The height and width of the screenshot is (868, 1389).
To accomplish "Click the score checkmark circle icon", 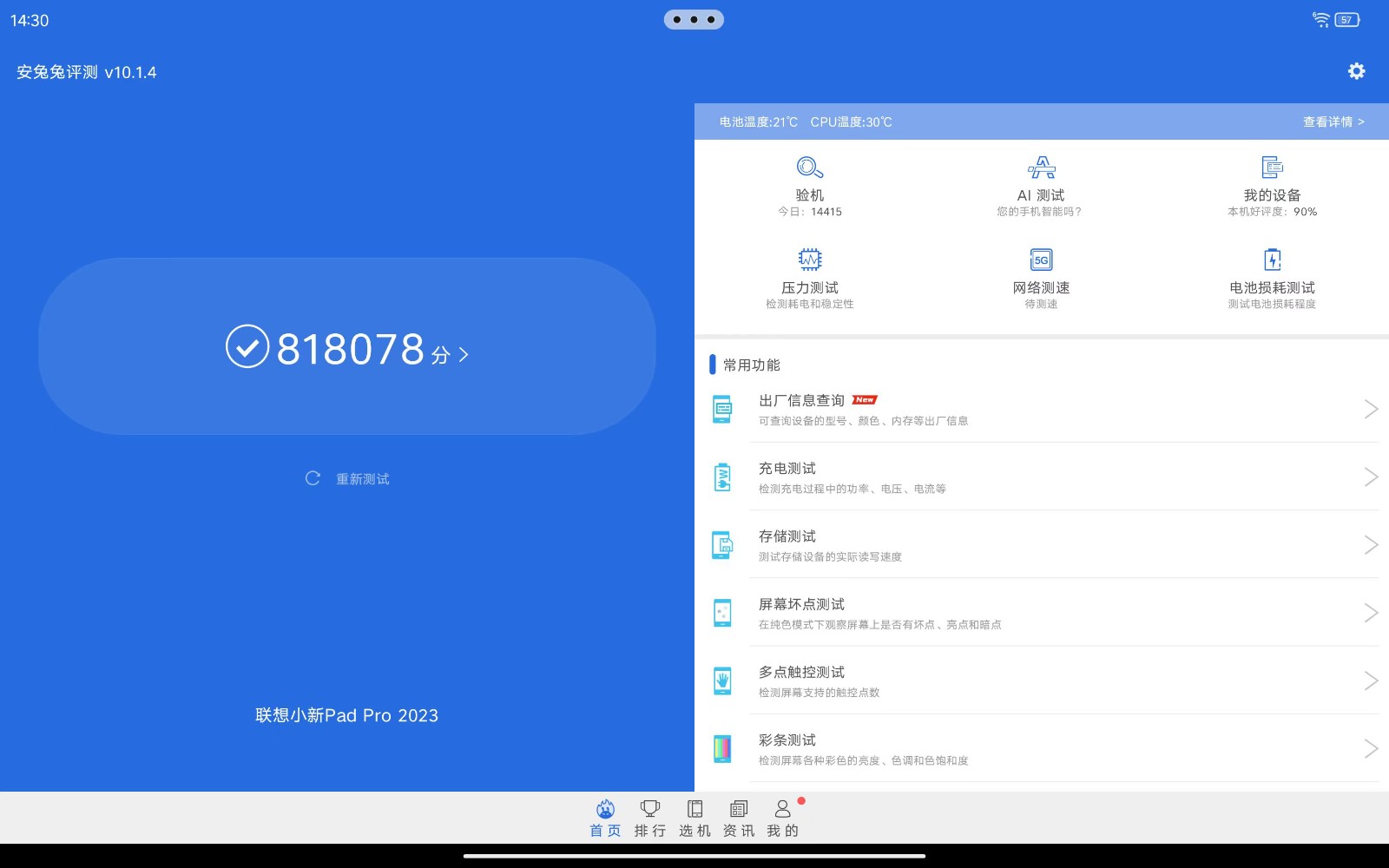I will click(247, 346).
